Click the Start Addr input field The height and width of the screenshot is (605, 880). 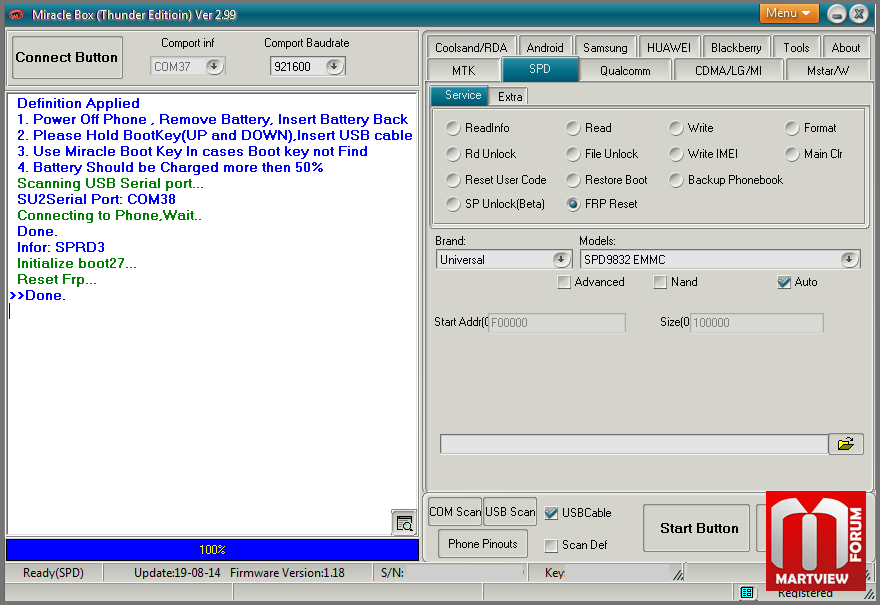point(556,323)
